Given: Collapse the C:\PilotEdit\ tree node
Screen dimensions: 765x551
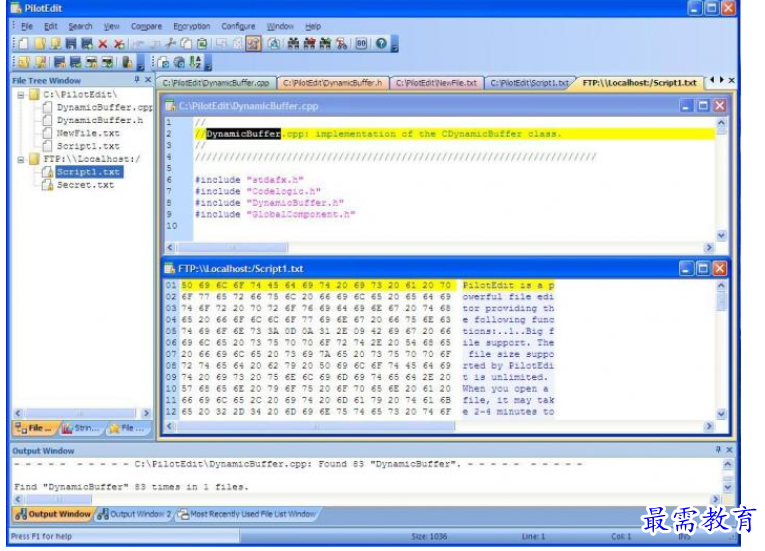Looking at the screenshot, I should click(x=20, y=95).
